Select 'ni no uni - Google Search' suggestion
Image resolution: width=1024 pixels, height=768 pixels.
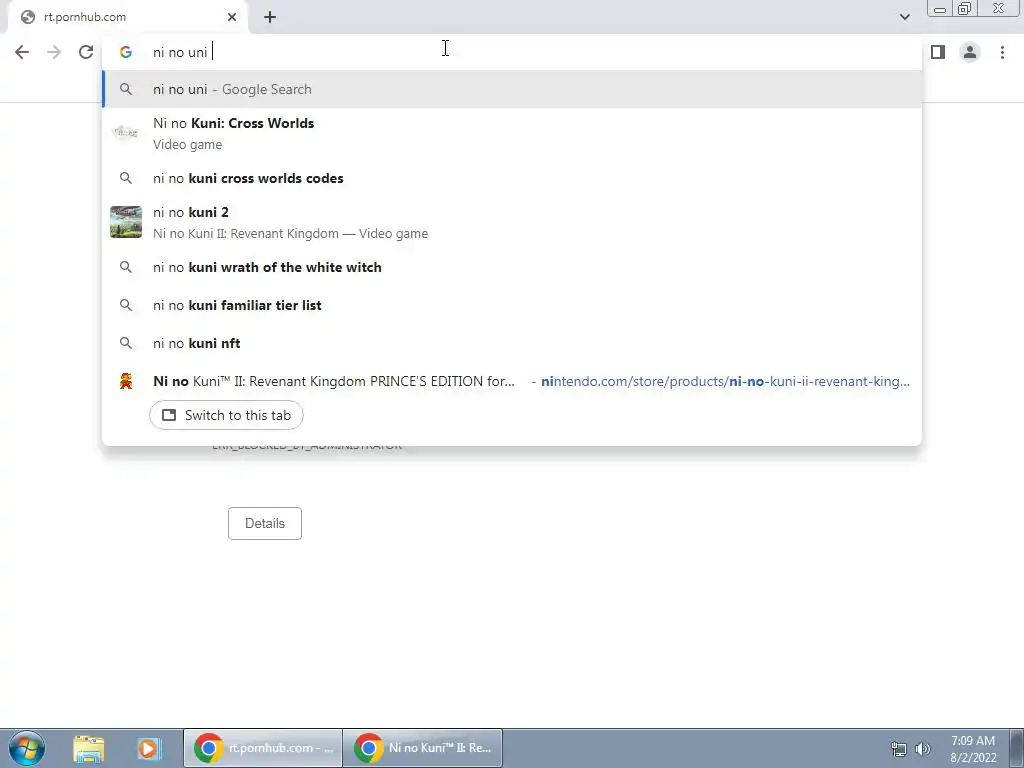coord(512,89)
